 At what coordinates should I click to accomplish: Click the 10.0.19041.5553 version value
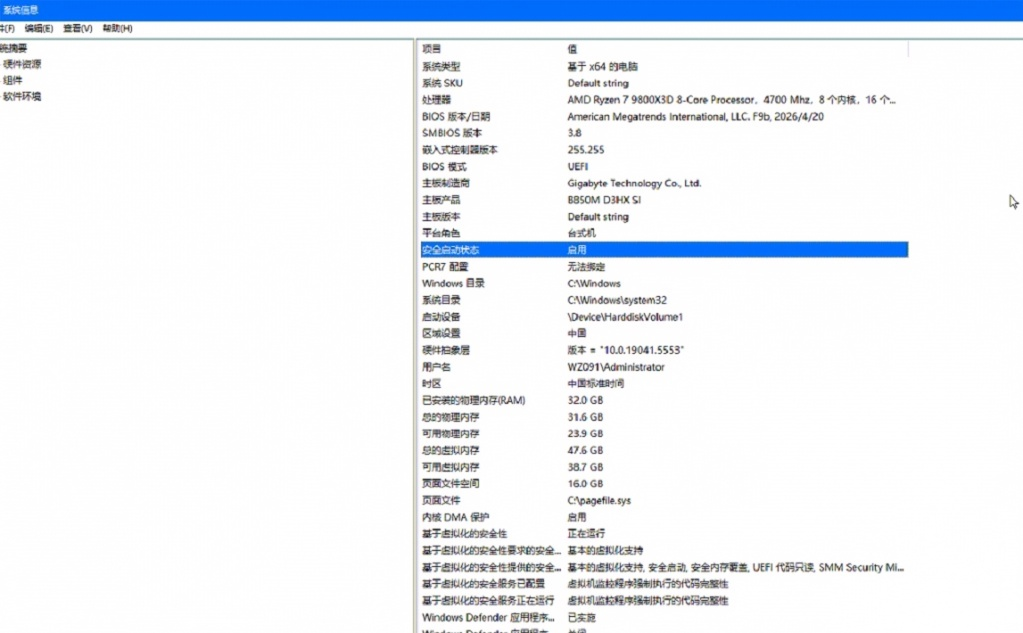pyautogui.click(x=626, y=350)
